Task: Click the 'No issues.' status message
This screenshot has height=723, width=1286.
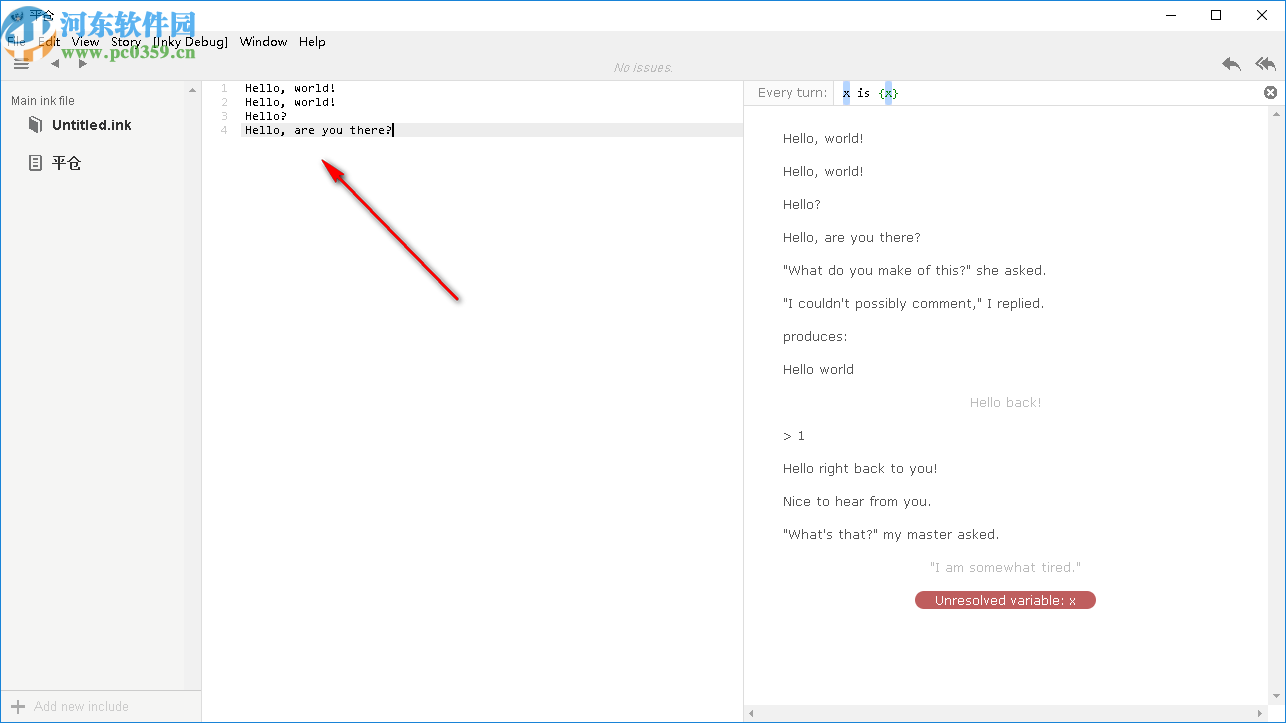Action: [643, 68]
